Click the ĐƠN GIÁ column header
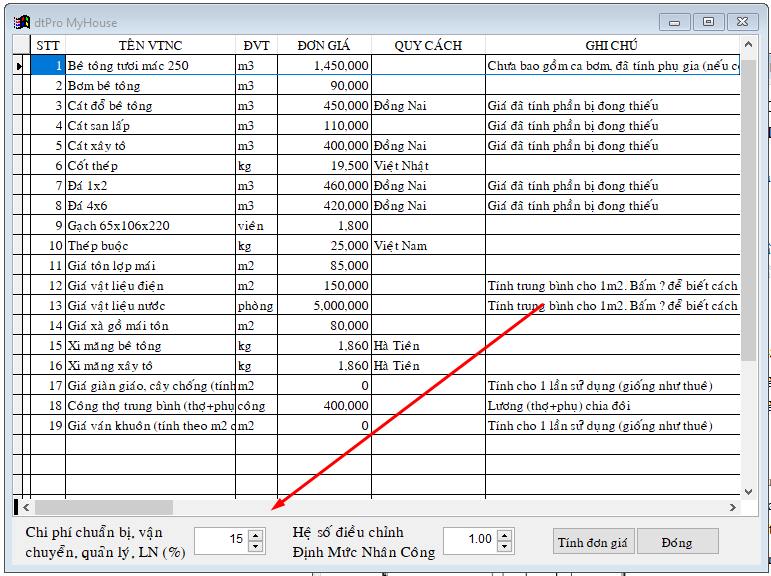 tap(323, 45)
